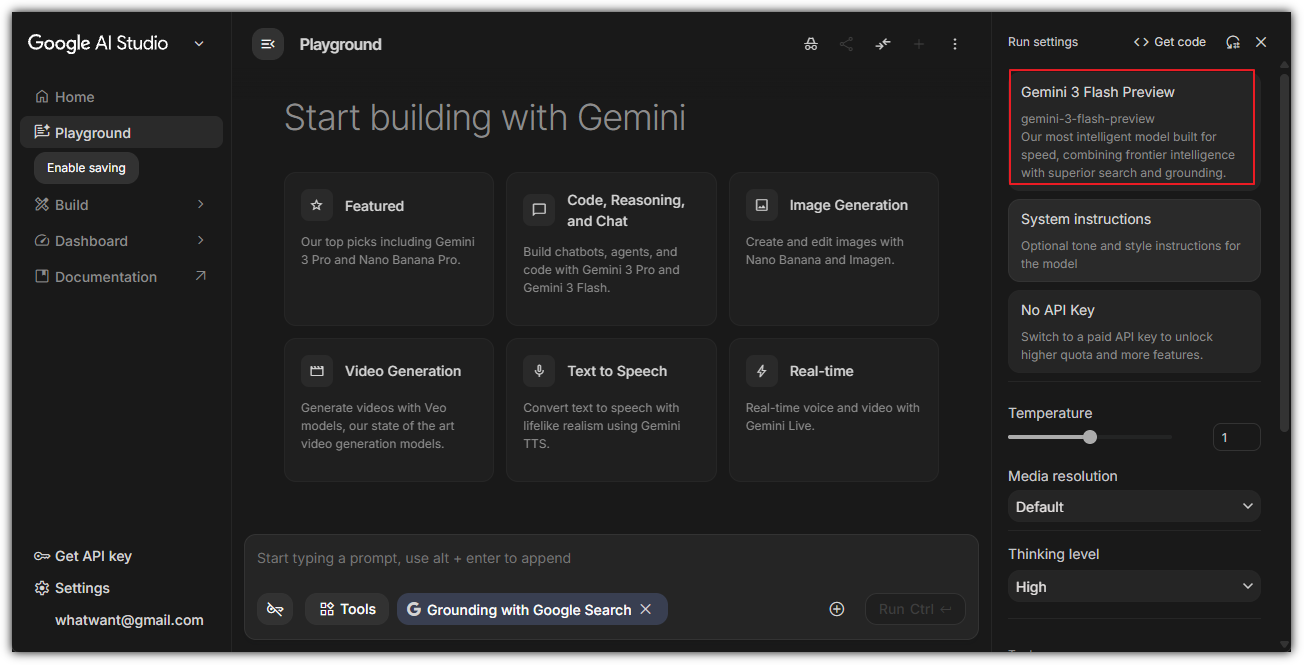Select Playground in the sidebar

121,132
